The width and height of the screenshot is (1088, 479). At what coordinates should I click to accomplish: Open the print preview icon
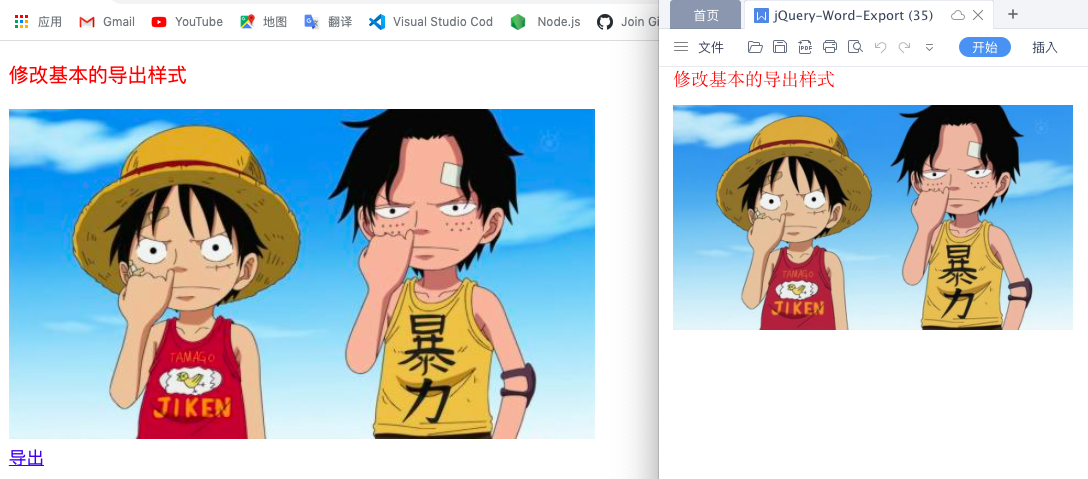856,47
